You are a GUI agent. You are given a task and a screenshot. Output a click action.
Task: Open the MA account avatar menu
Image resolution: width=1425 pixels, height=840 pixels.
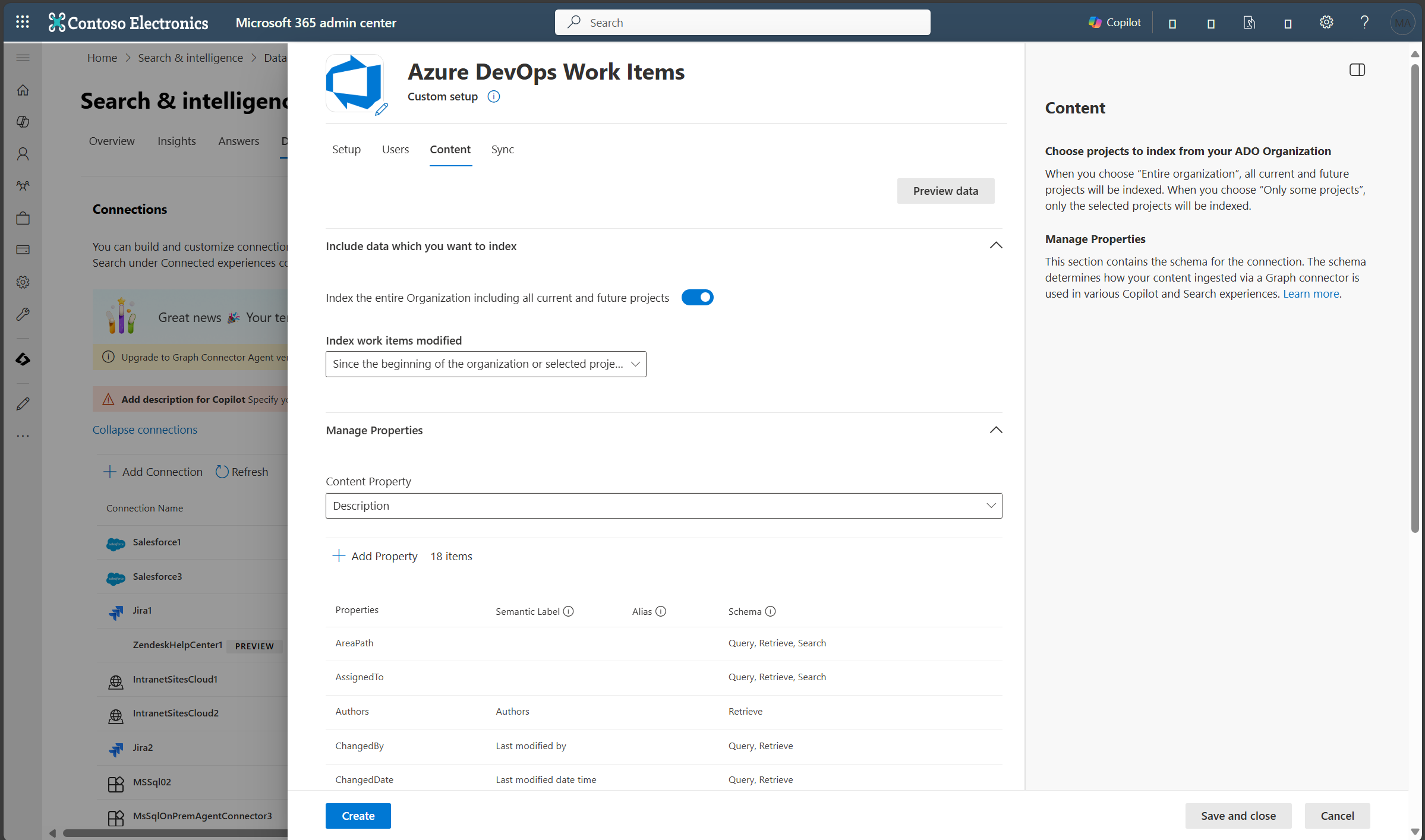1402,22
